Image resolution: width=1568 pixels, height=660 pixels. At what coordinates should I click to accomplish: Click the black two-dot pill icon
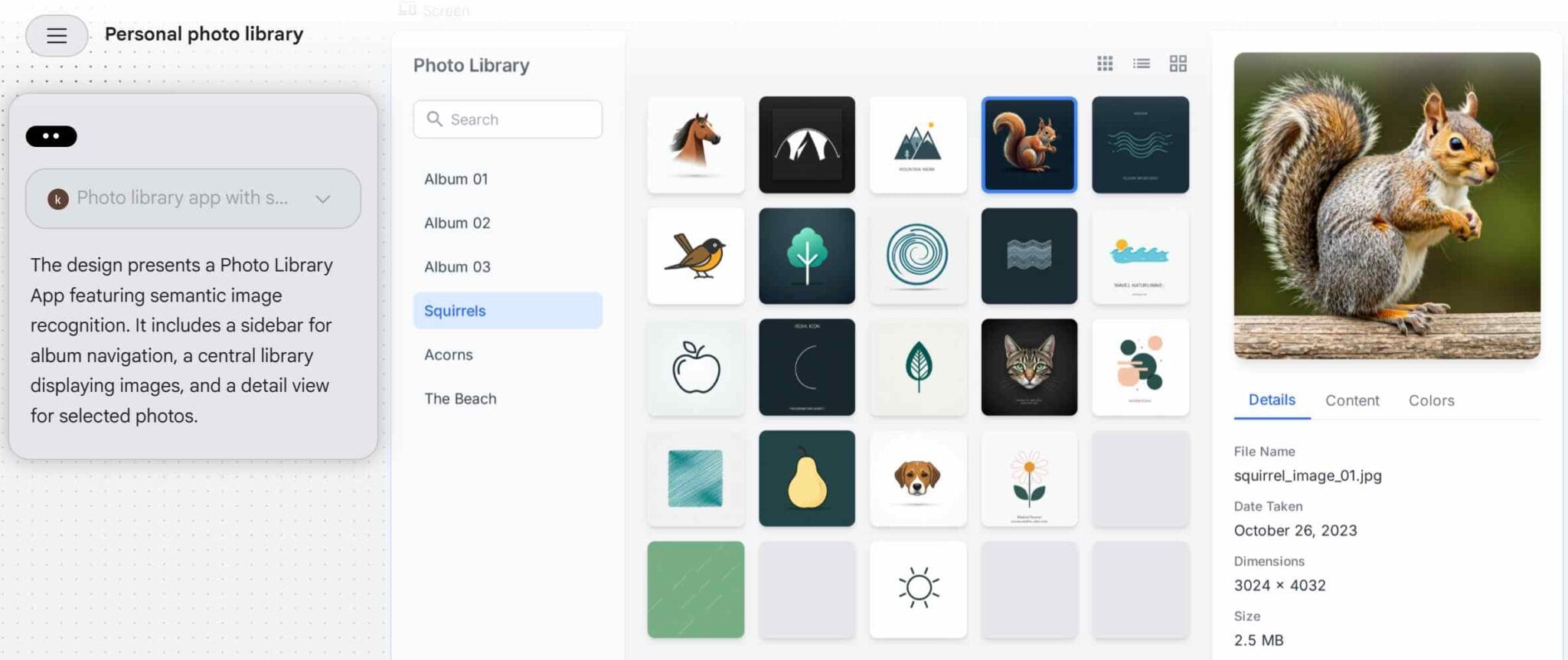pos(51,136)
